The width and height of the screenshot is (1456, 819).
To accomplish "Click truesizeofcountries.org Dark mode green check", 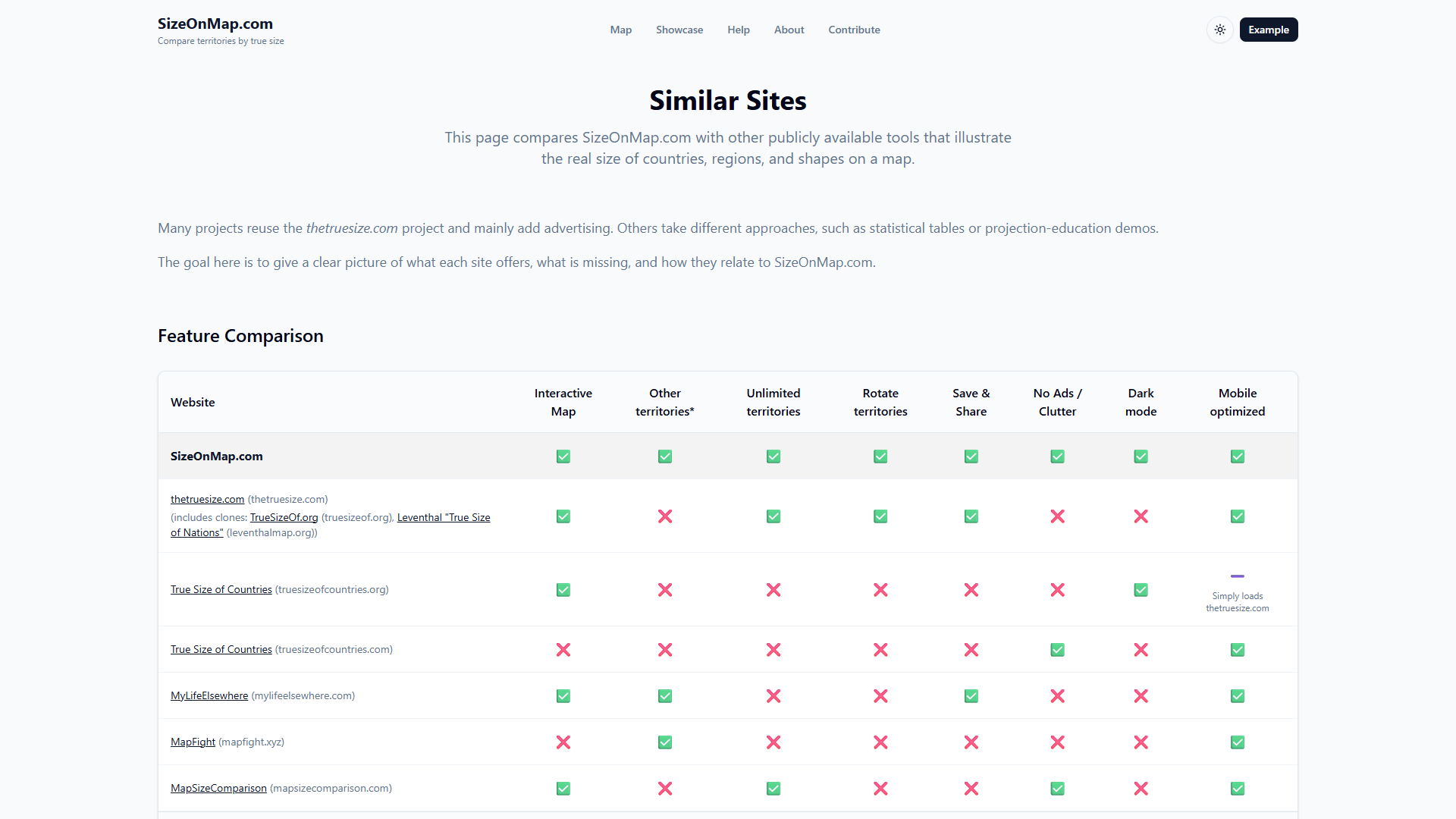I will 1141,590.
